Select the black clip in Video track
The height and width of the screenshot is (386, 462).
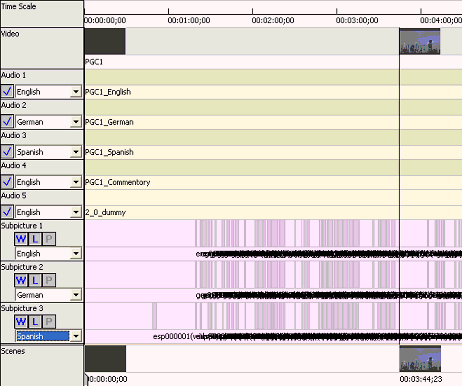tap(105, 41)
